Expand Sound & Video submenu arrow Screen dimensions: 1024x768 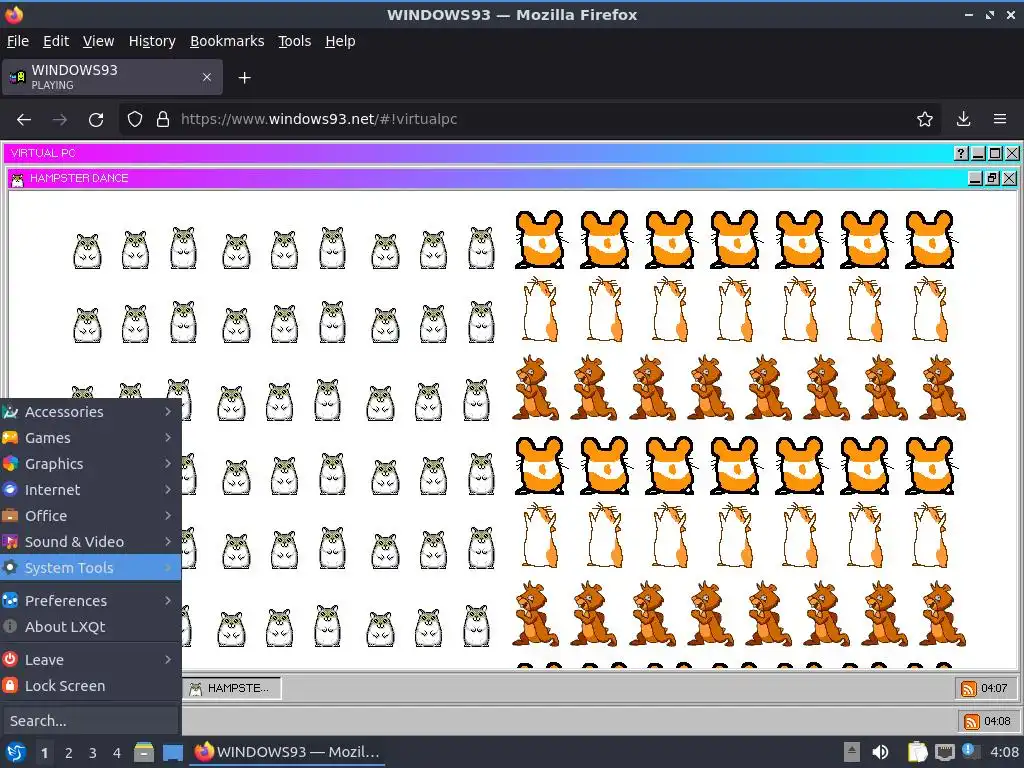coord(168,541)
